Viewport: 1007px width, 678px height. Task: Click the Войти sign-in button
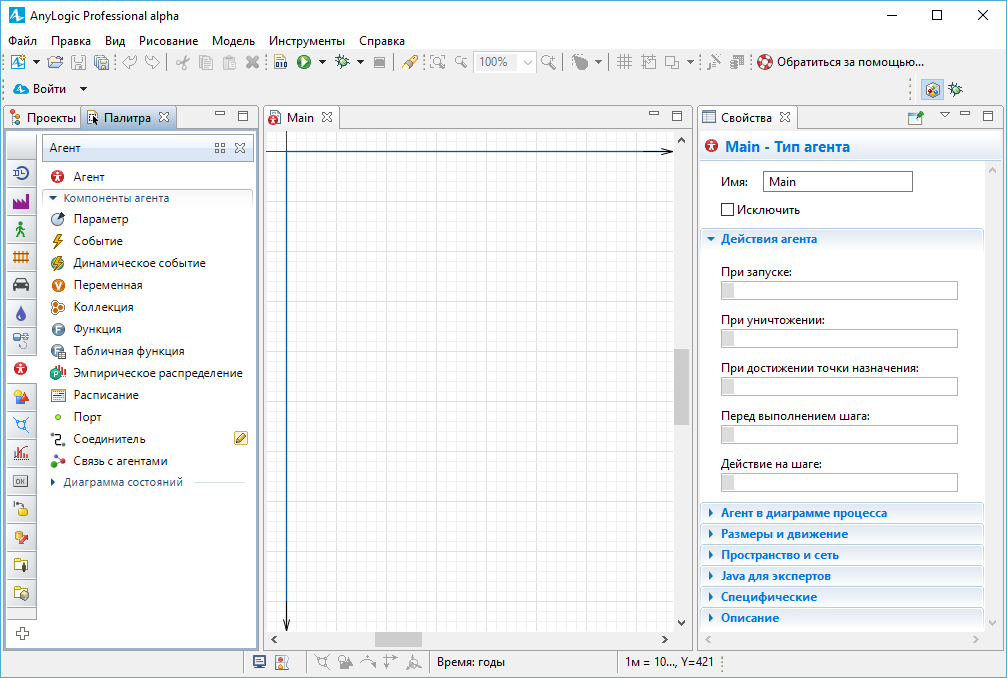coord(40,89)
